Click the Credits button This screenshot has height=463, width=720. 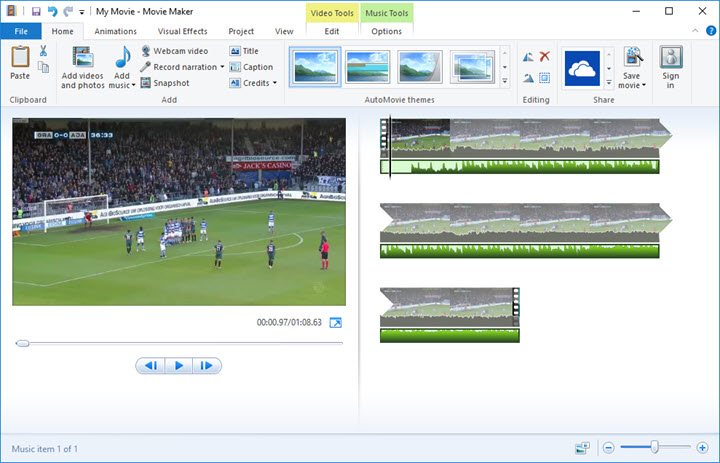click(249, 83)
